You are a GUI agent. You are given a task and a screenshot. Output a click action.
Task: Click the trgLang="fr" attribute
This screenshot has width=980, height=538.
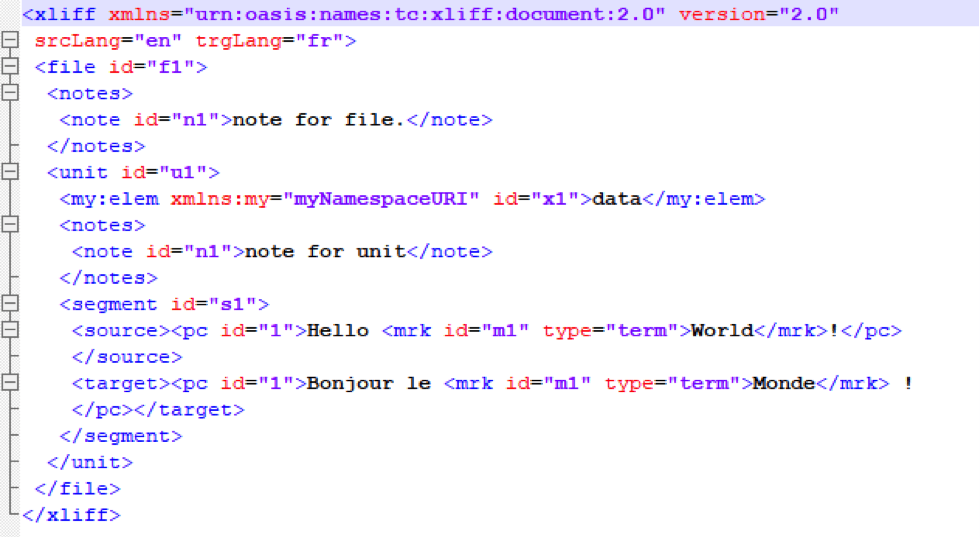[x=270, y=41]
